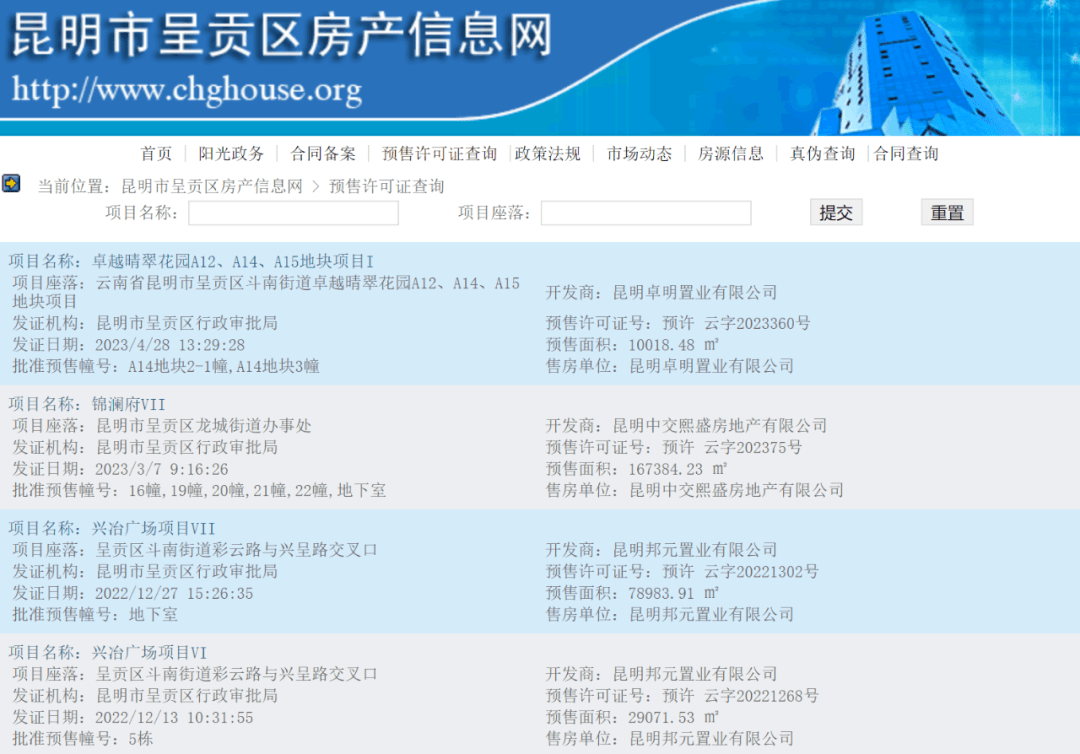Viewport: 1080px width, 754px height.
Task: Click 昆明市呈贡区房产信息网 breadcrumb link
Action: [211, 187]
